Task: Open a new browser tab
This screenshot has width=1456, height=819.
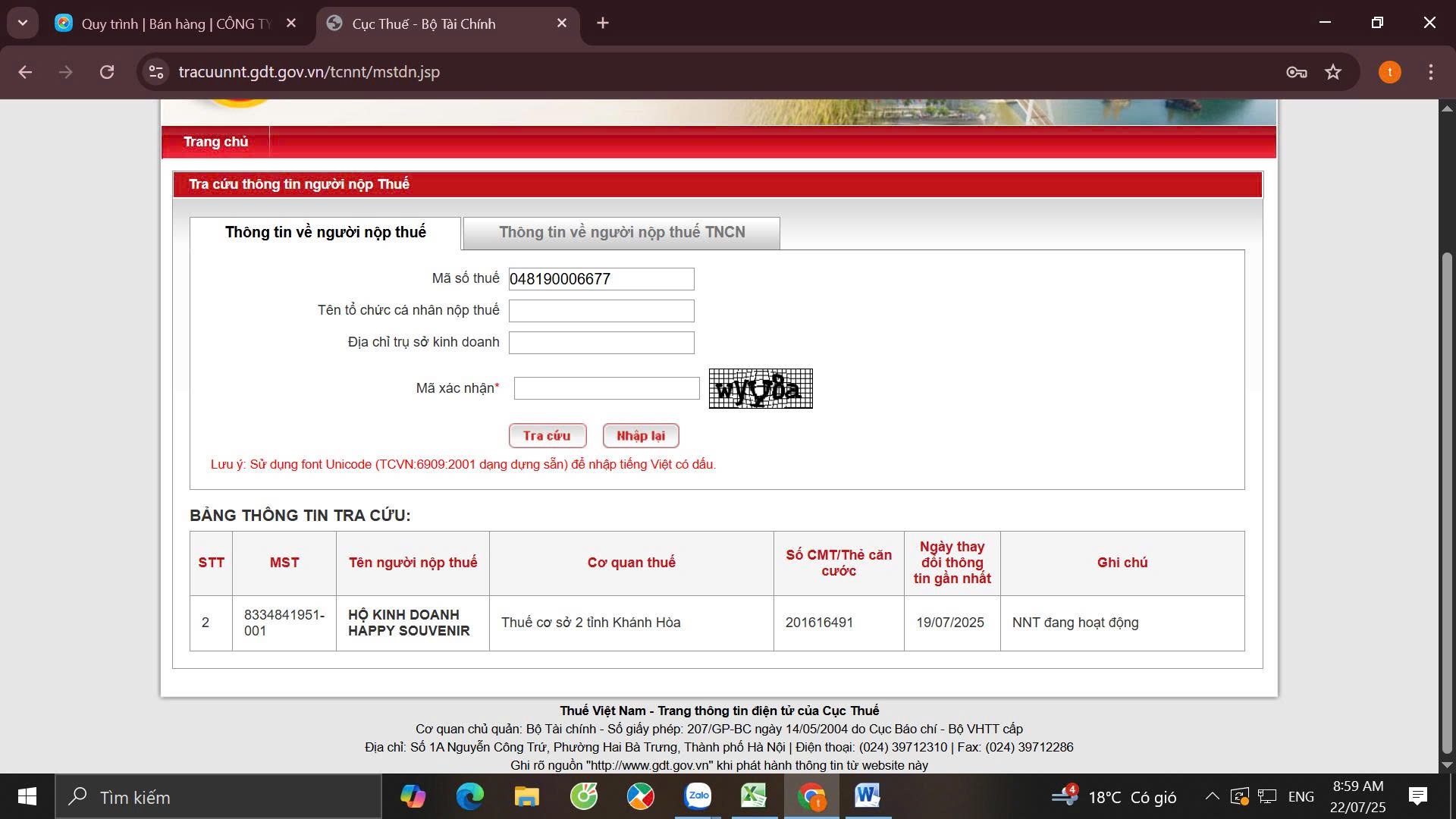Action: click(x=603, y=24)
